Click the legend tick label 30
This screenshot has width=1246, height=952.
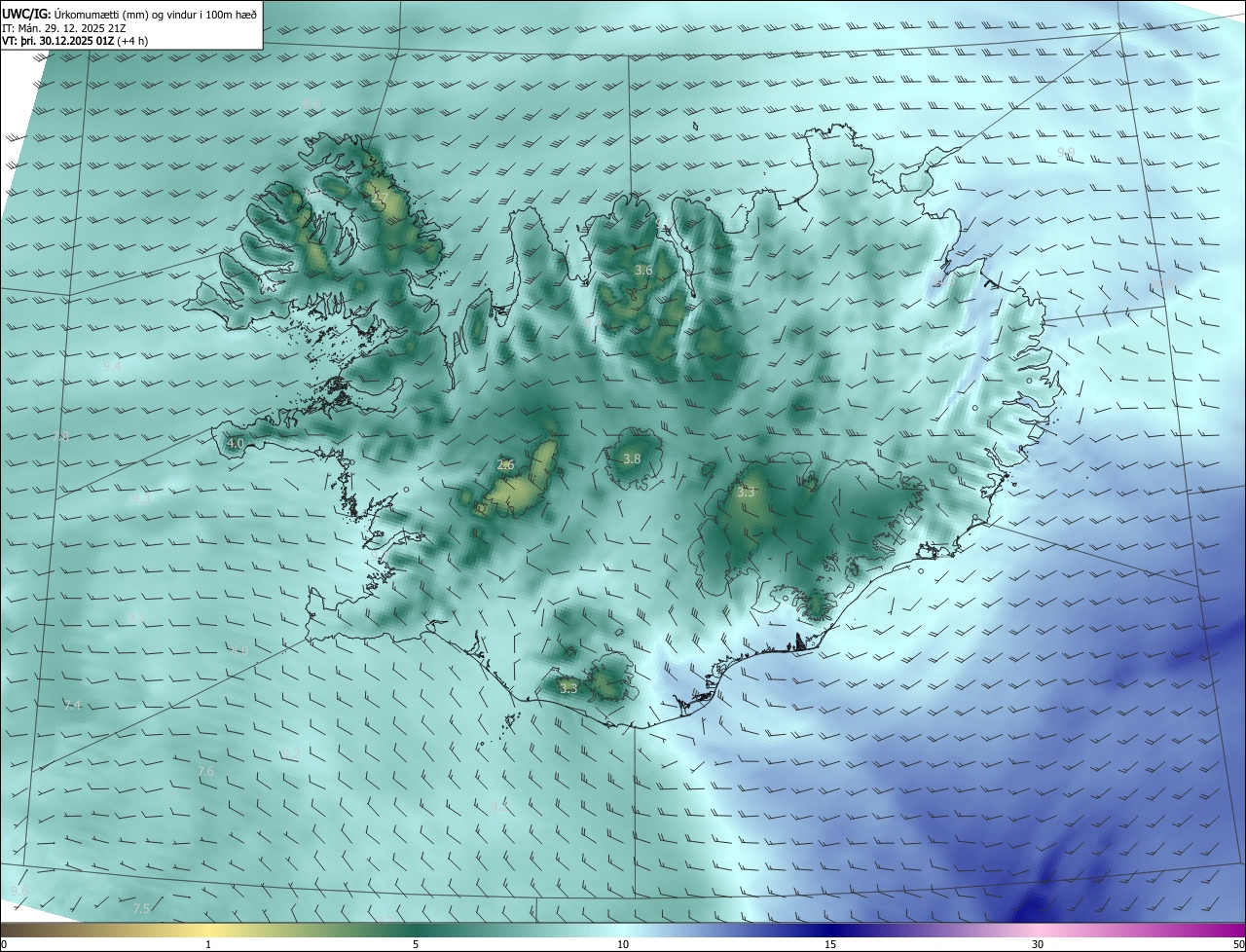tap(1038, 944)
